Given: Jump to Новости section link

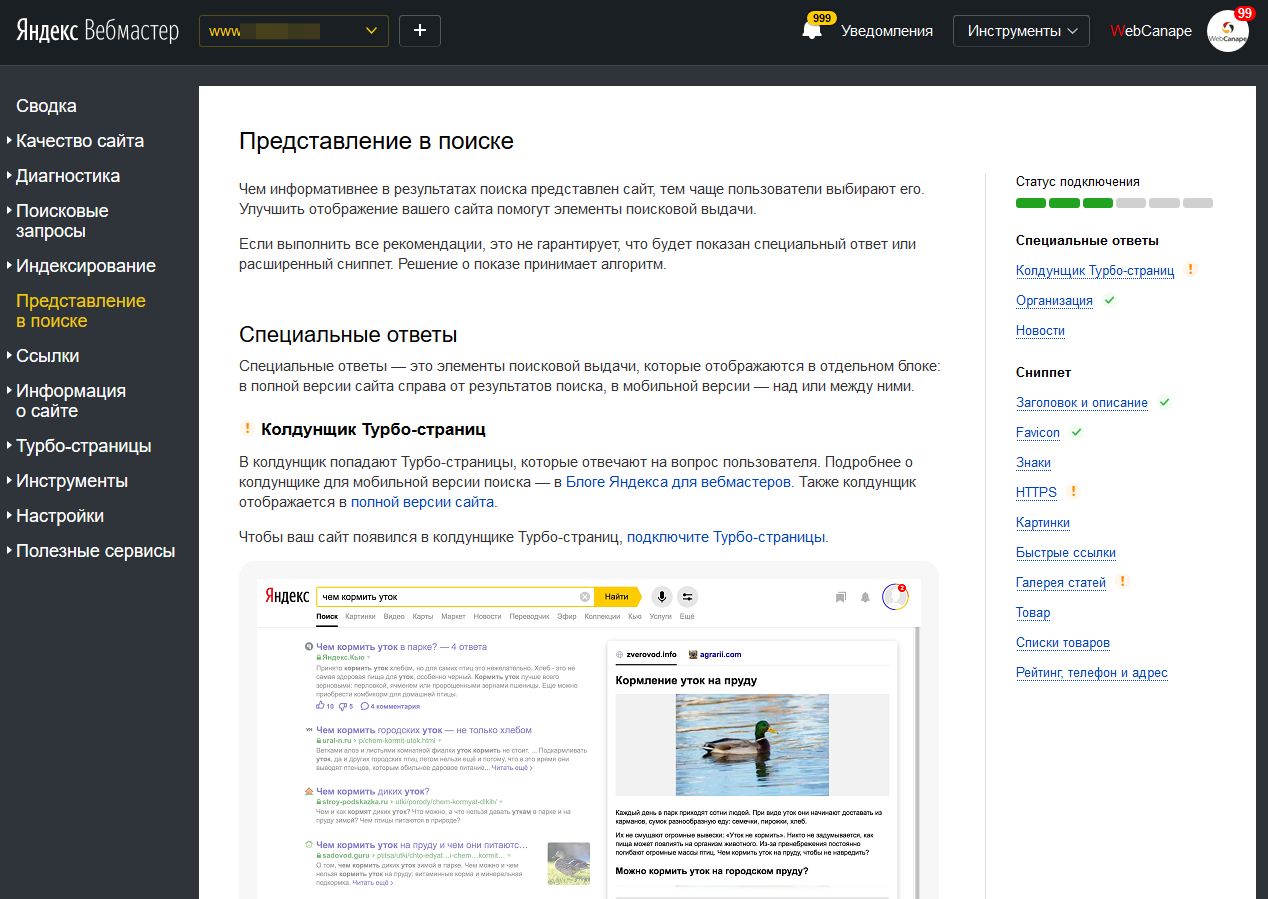Looking at the screenshot, I should pyautogui.click(x=1040, y=331).
